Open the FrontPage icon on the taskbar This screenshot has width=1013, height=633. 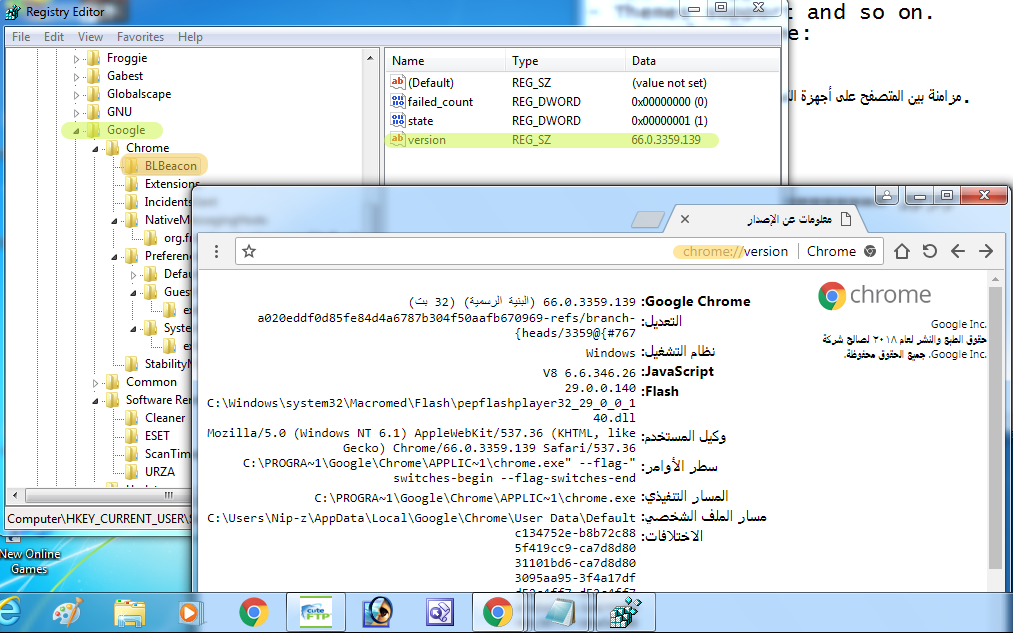439,612
